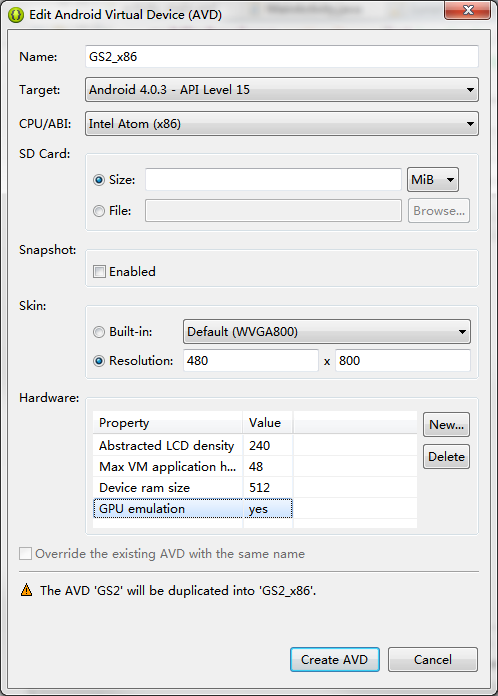Open the MiB unit dropdown
The width and height of the screenshot is (498, 696).
433,180
